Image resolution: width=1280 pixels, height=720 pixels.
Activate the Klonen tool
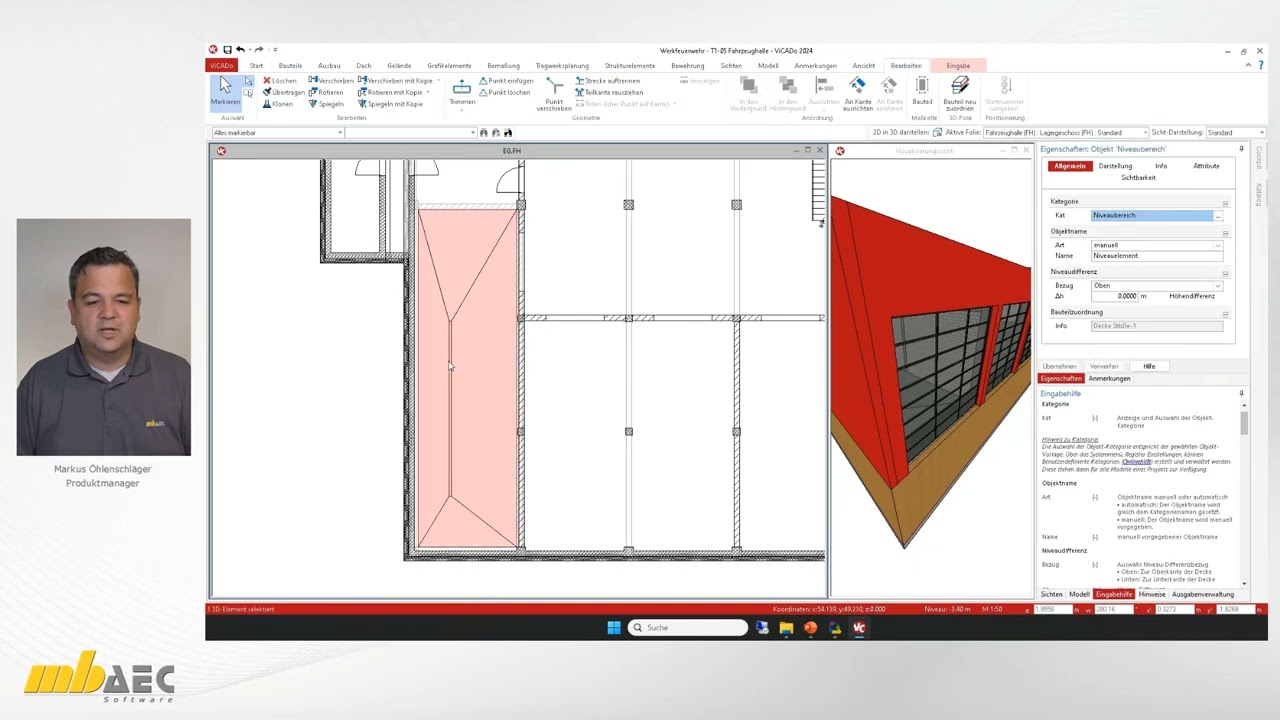click(278, 104)
